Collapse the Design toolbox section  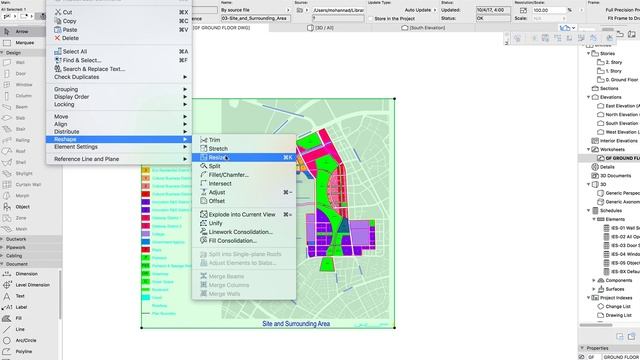pos(2,53)
